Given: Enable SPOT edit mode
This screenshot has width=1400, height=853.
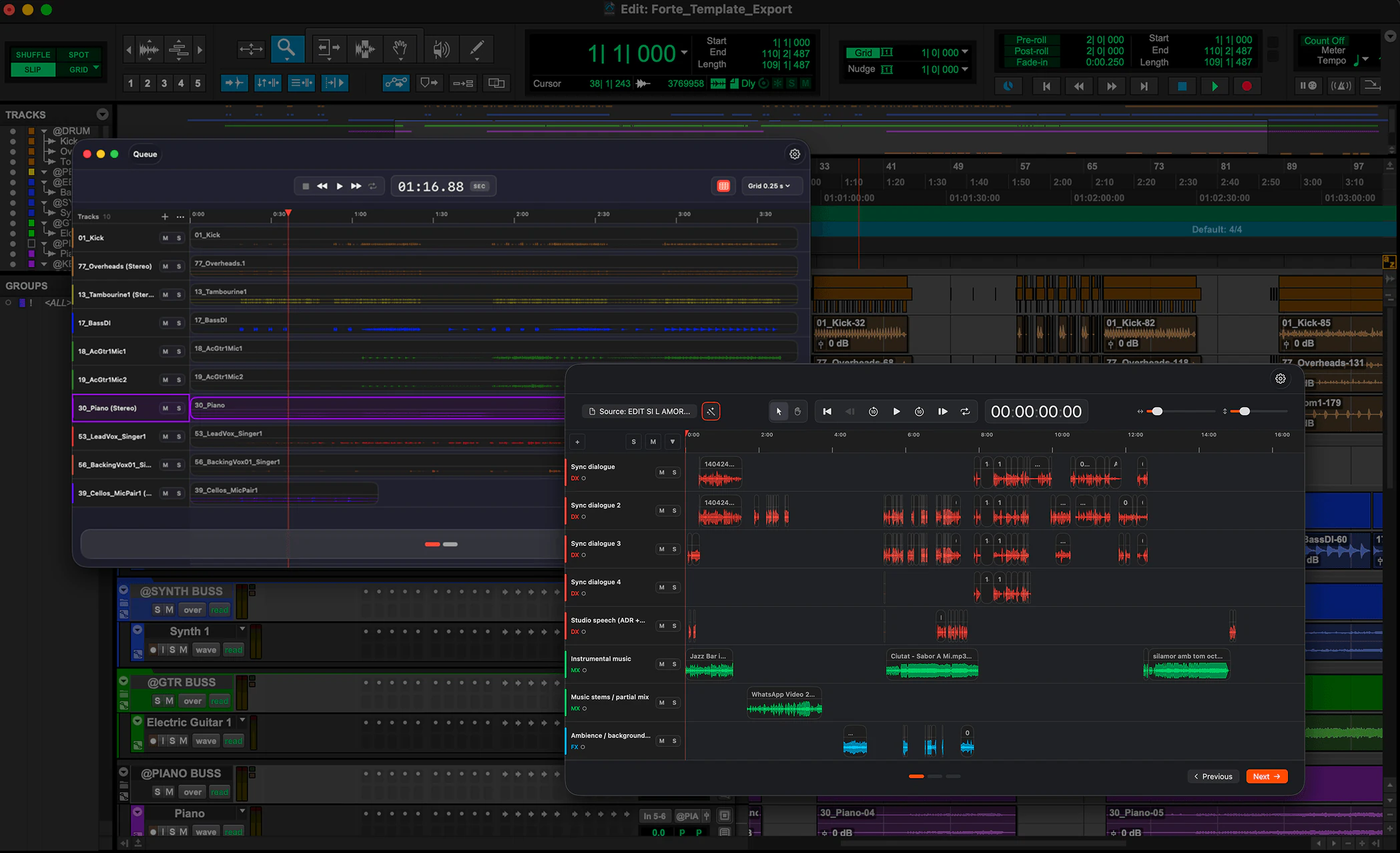Looking at the screenshot, I should tap(79, 55).
